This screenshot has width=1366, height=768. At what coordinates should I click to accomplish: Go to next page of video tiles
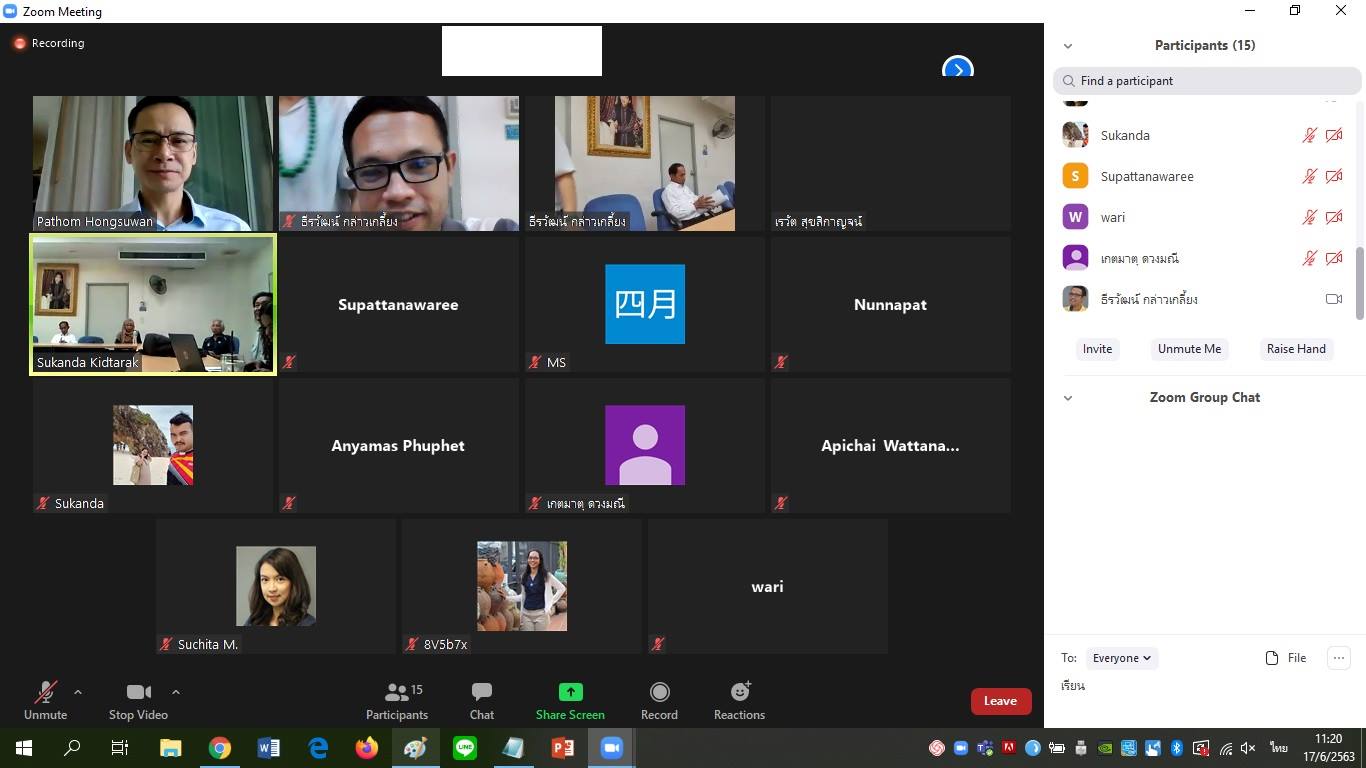click(957, 69)
